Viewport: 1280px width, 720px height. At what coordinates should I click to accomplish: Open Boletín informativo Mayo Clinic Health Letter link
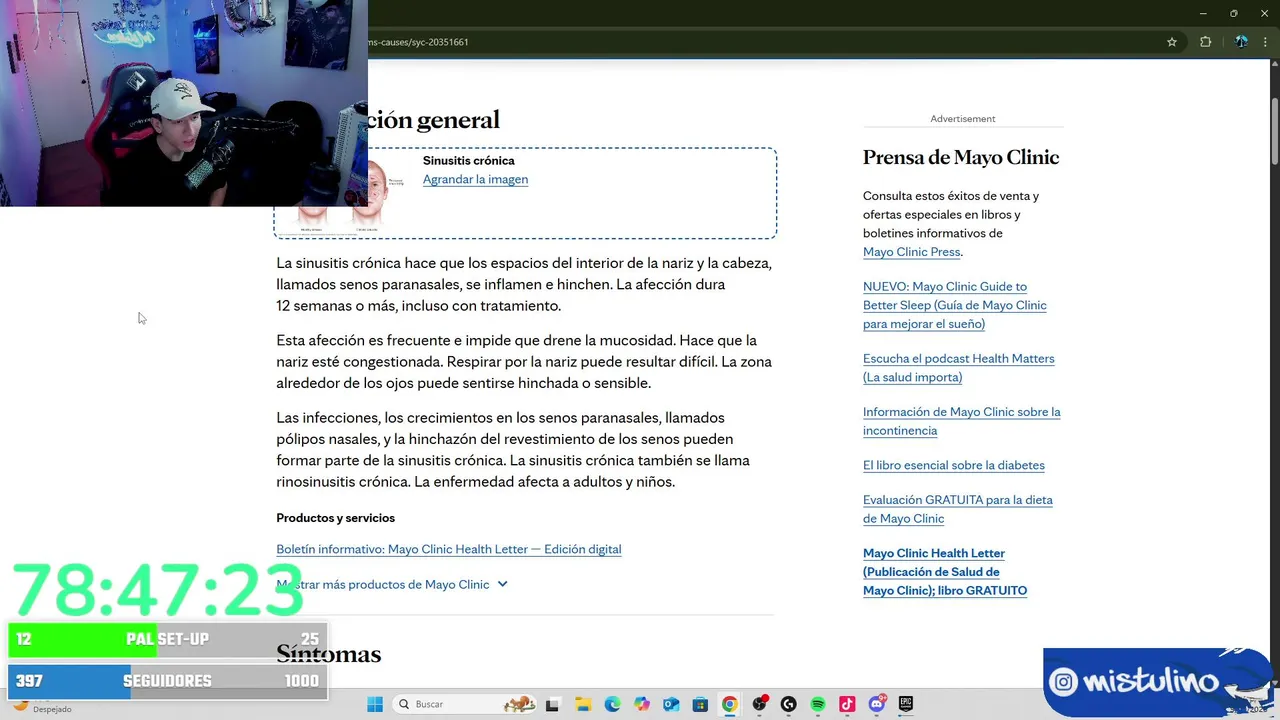tap(448, 549)
